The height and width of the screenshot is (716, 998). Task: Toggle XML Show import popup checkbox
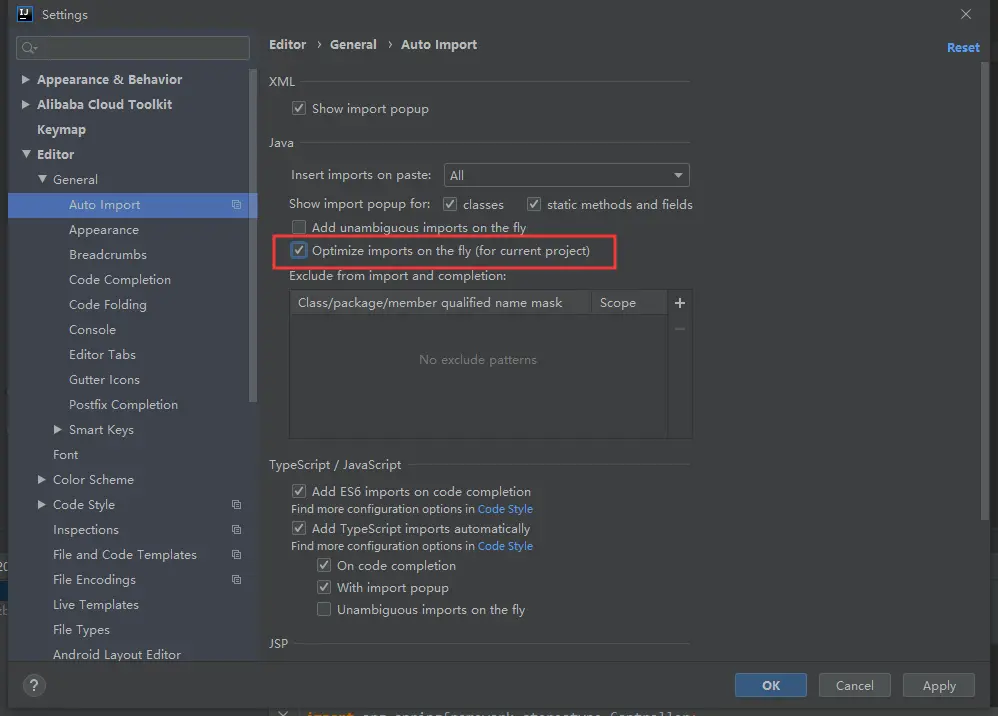[x=299, y=108]
